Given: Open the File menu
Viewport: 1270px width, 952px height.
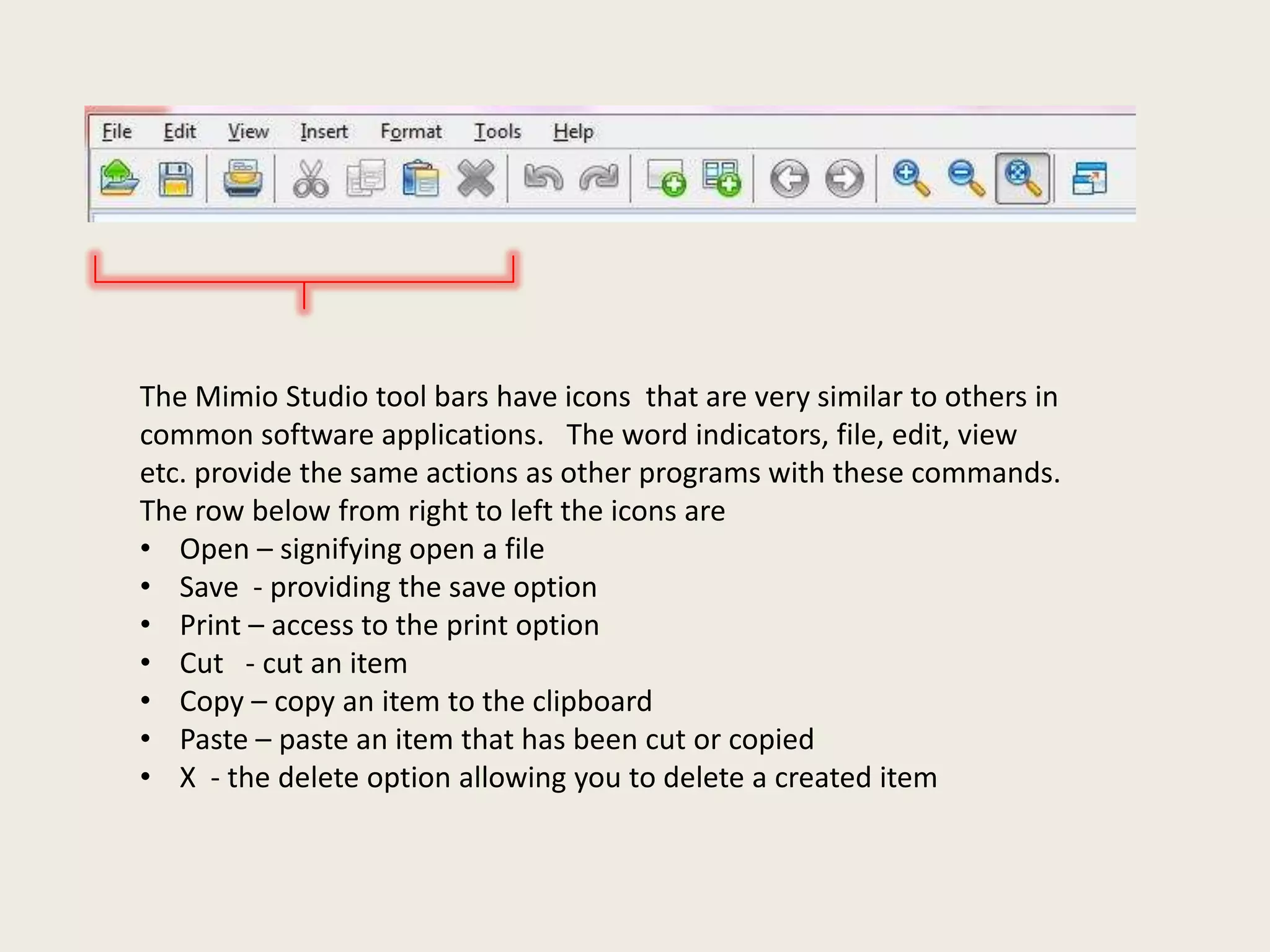Looking at the screenshot, I should pos(117,131).
